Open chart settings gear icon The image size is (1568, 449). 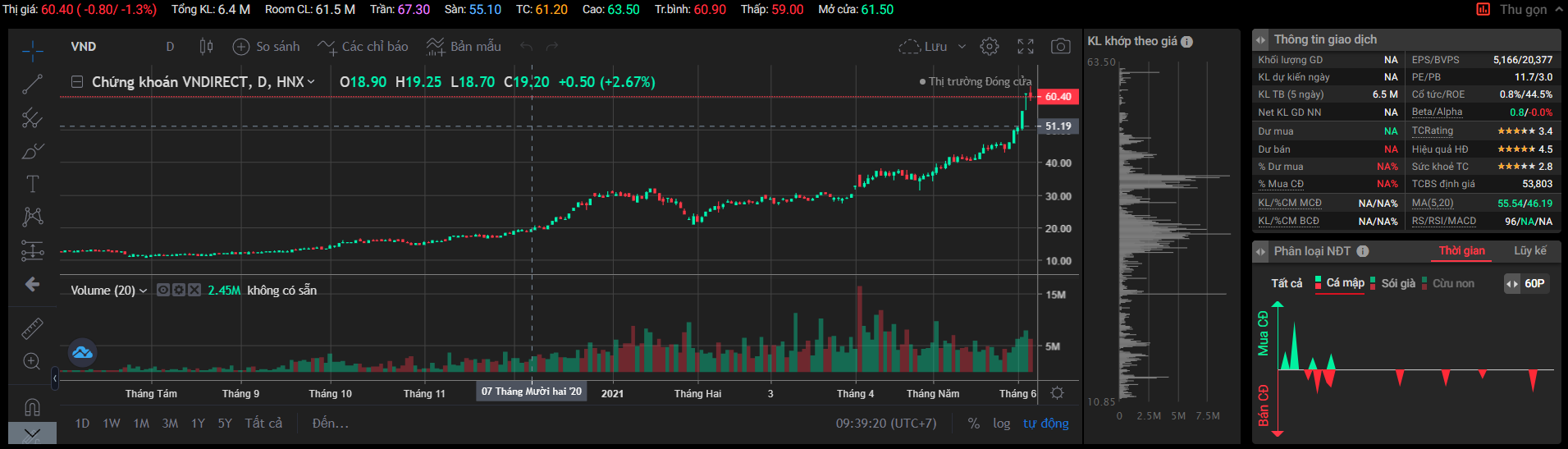coord(990,47)
